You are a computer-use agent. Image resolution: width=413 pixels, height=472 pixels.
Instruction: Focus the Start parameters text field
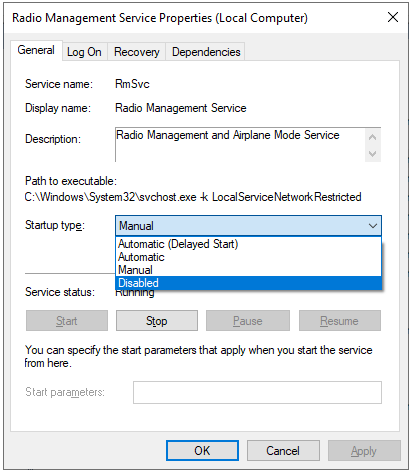tap(257, 392)
